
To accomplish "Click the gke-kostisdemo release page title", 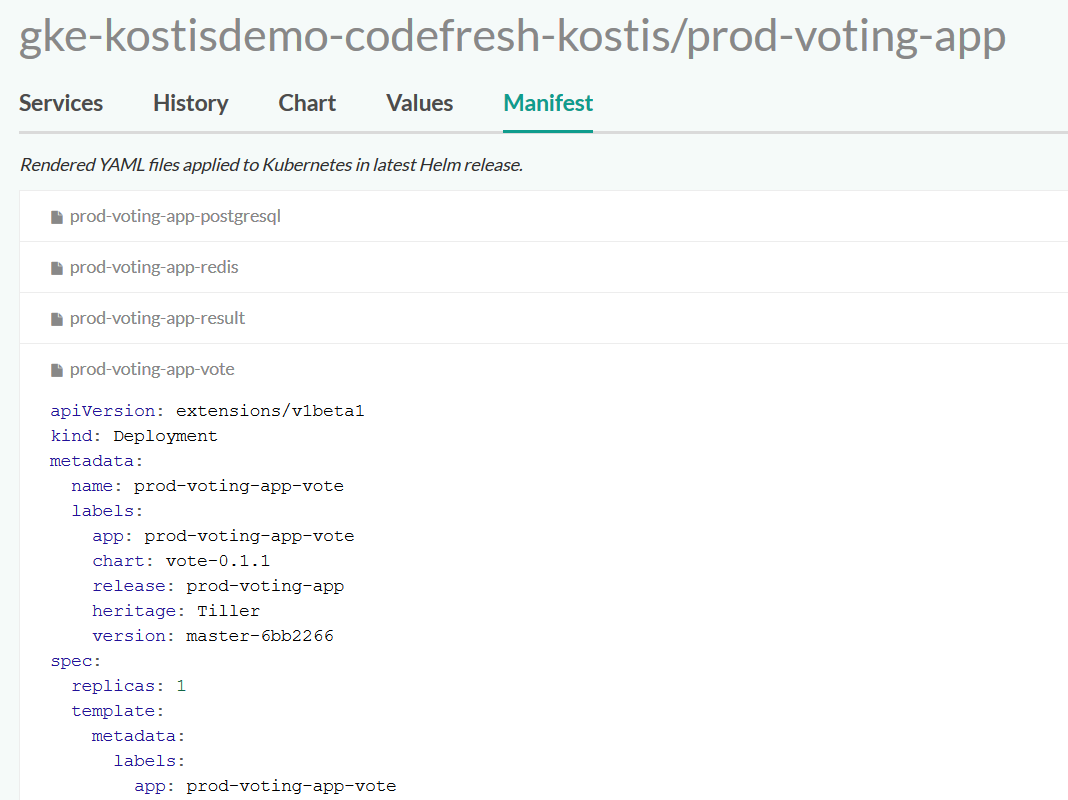I will tap(512, 38).
